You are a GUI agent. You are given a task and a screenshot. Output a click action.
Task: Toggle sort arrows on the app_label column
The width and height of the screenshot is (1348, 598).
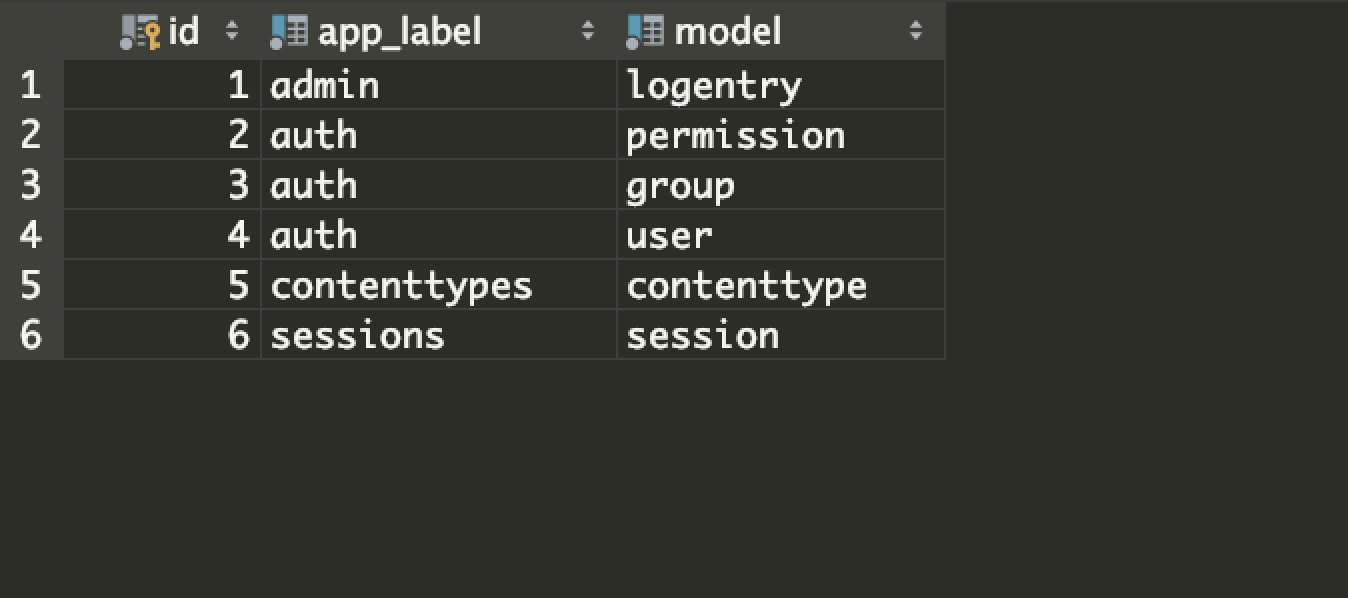588,32
